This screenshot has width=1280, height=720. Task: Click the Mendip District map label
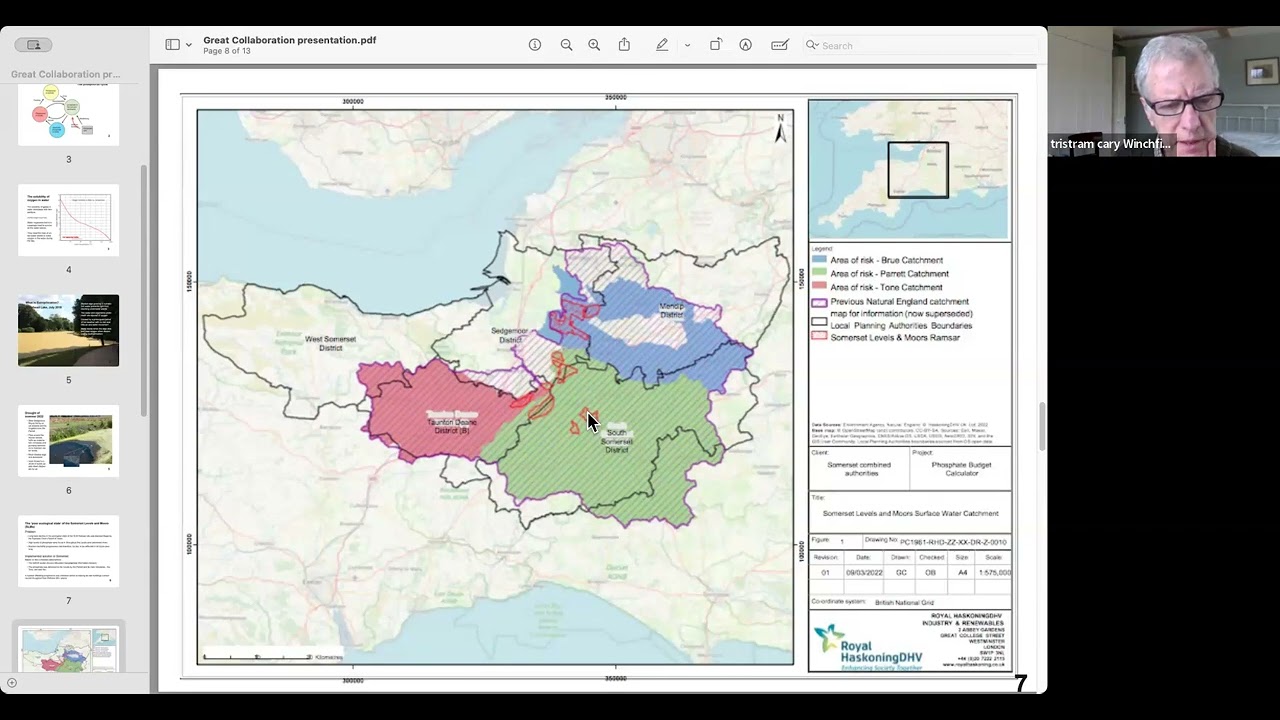click(670, 311)
